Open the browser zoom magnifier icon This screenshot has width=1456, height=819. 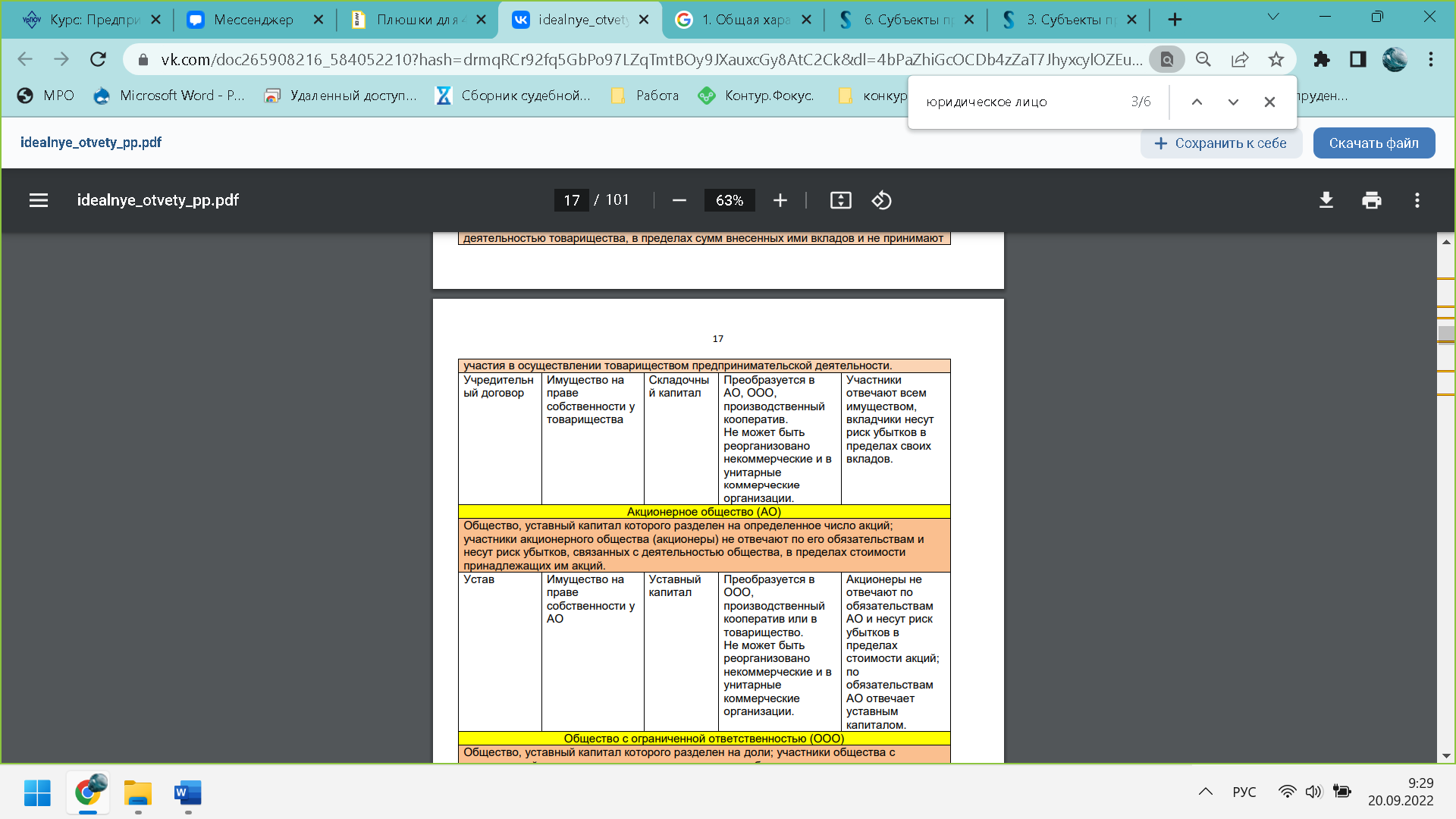click(x=1203, y=59)
